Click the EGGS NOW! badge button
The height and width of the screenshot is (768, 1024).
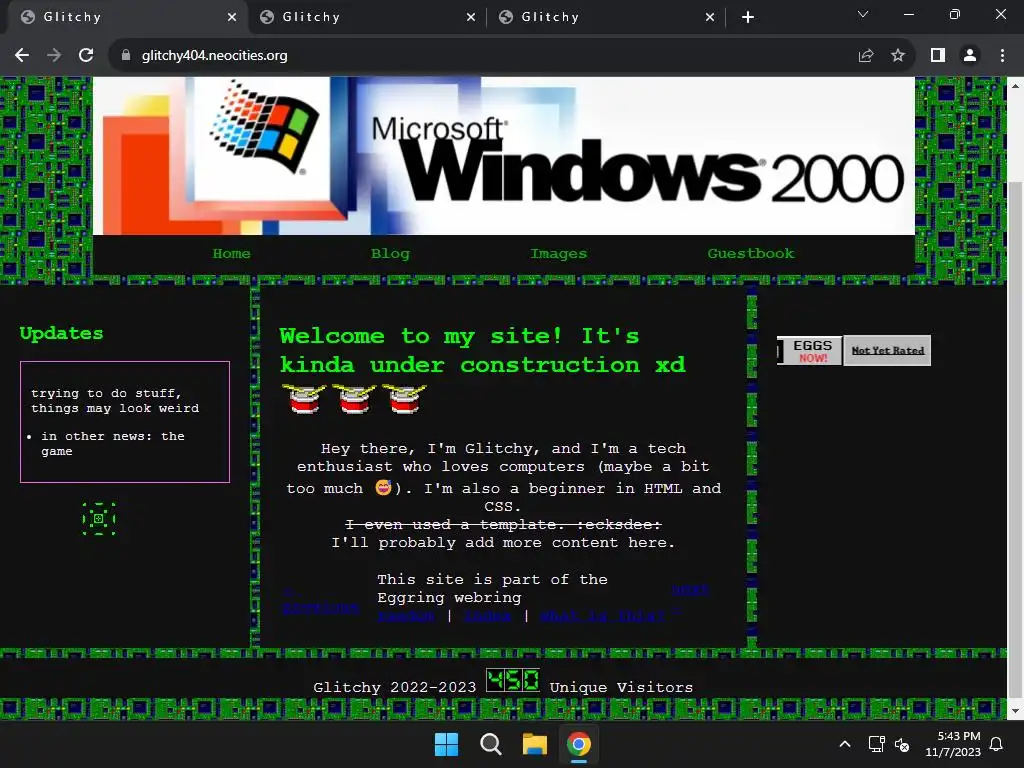point(809,351)
